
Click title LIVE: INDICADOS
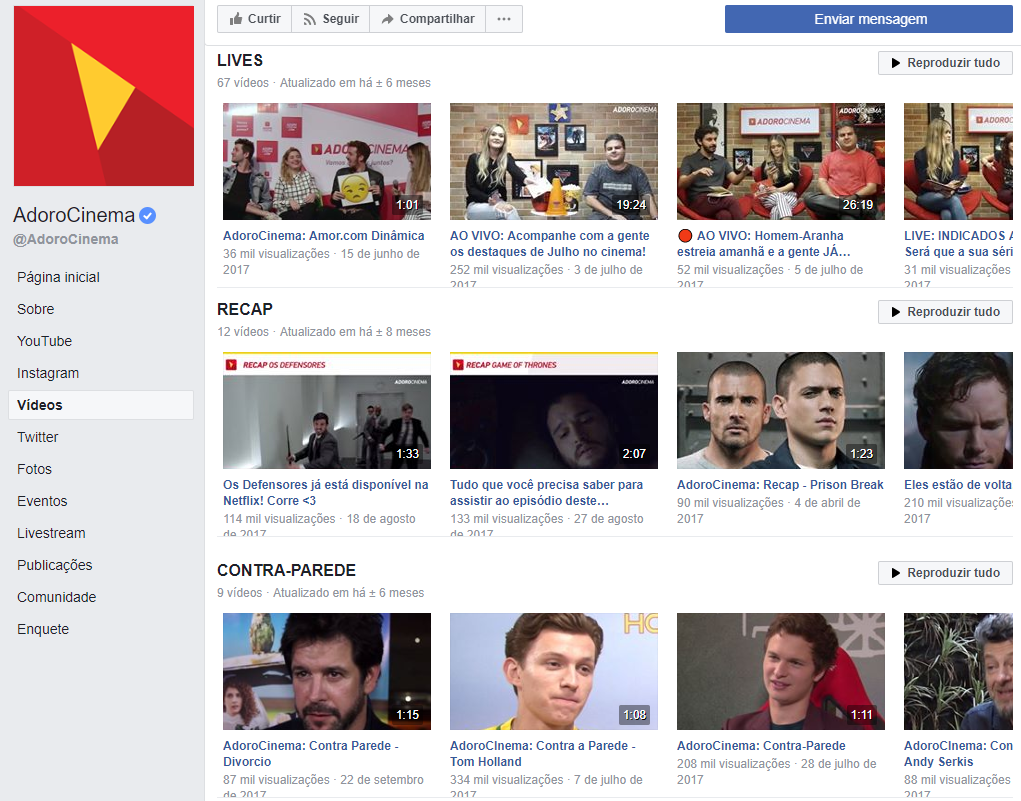click(x=958, y=244)
